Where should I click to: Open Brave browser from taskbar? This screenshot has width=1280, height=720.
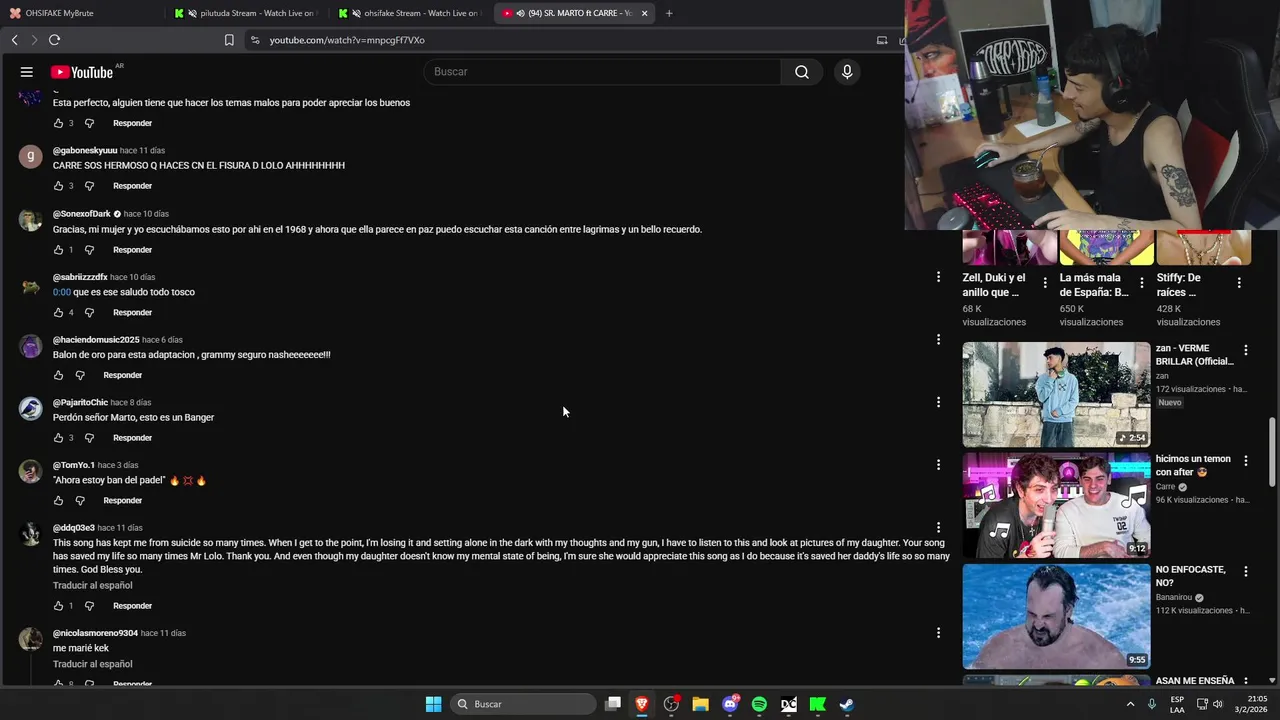642,704
